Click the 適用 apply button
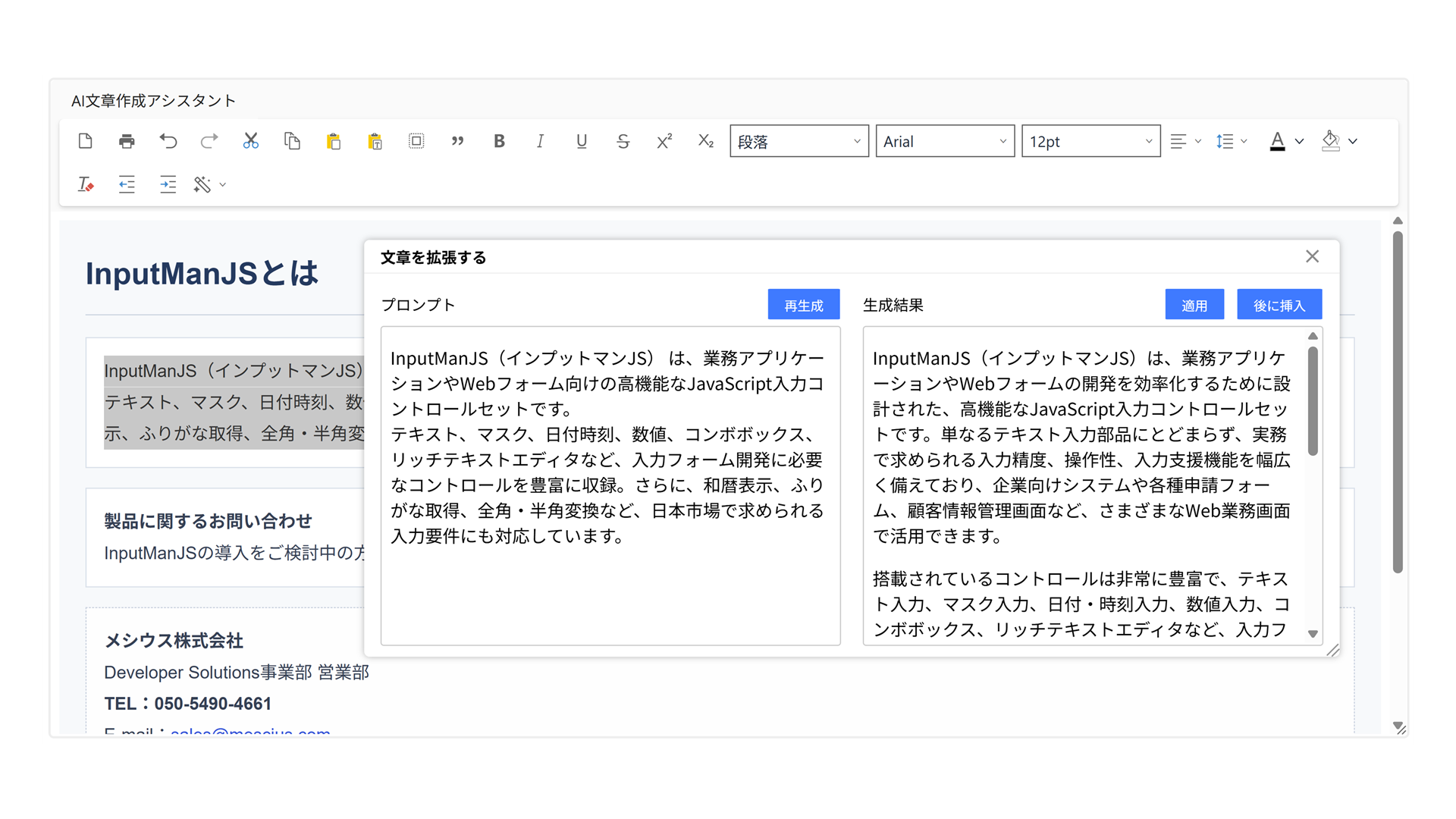The height and width of the screenshot is (819, 1456). 1194,305
